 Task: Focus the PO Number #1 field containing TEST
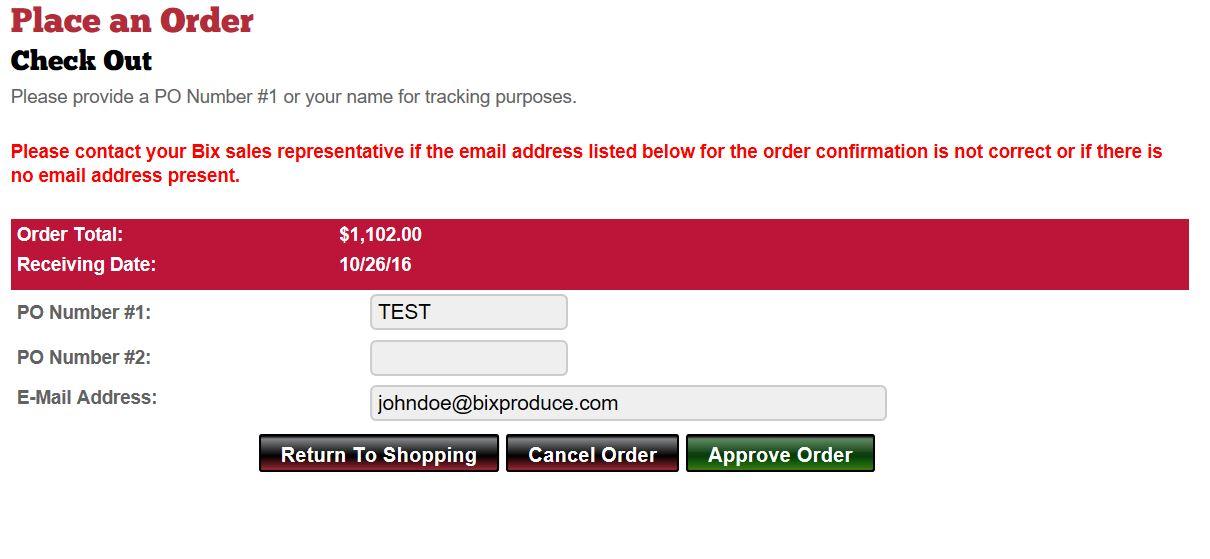click(x=469, y=312)
